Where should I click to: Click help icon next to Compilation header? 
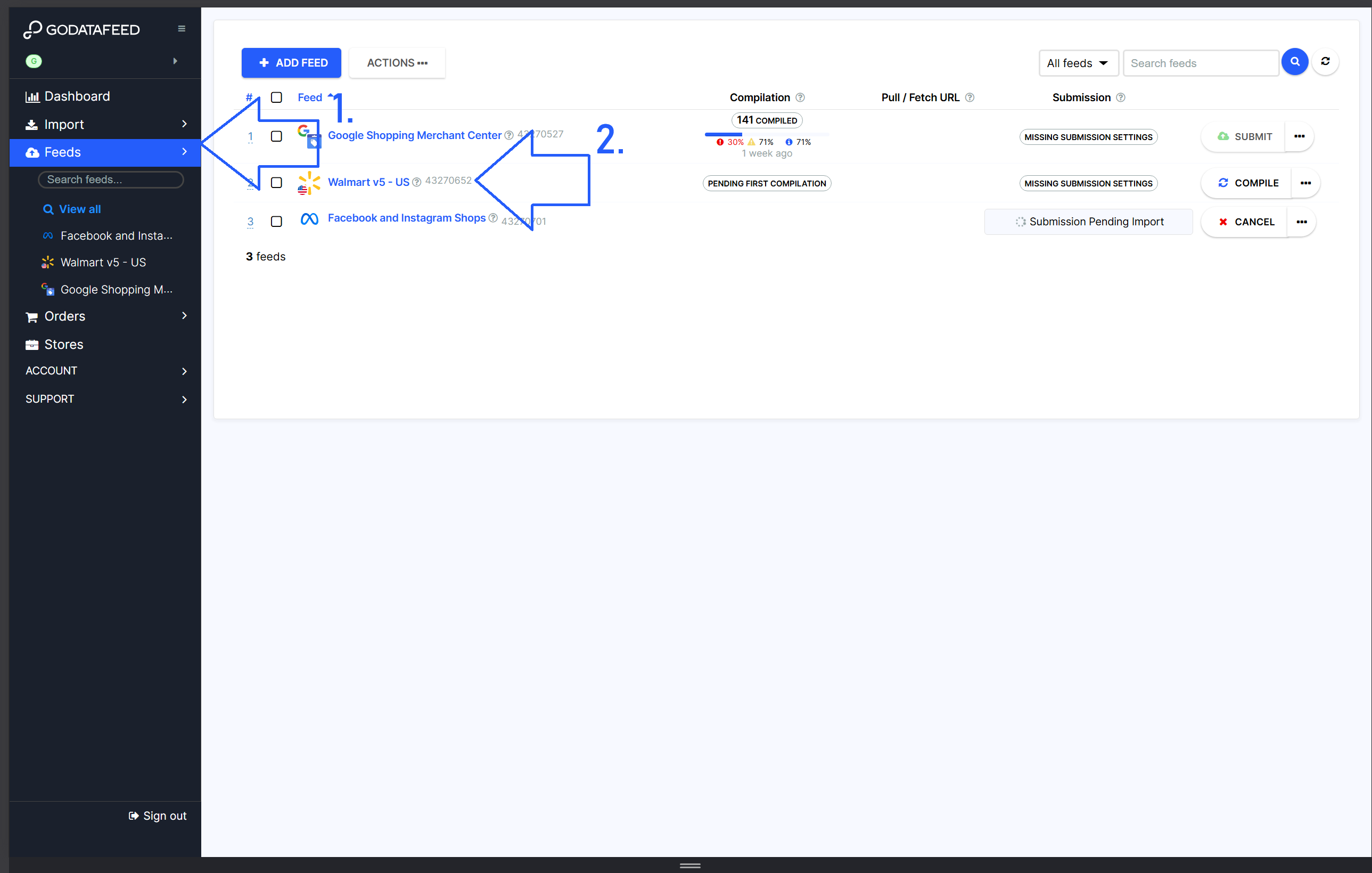tap(800, 97)
